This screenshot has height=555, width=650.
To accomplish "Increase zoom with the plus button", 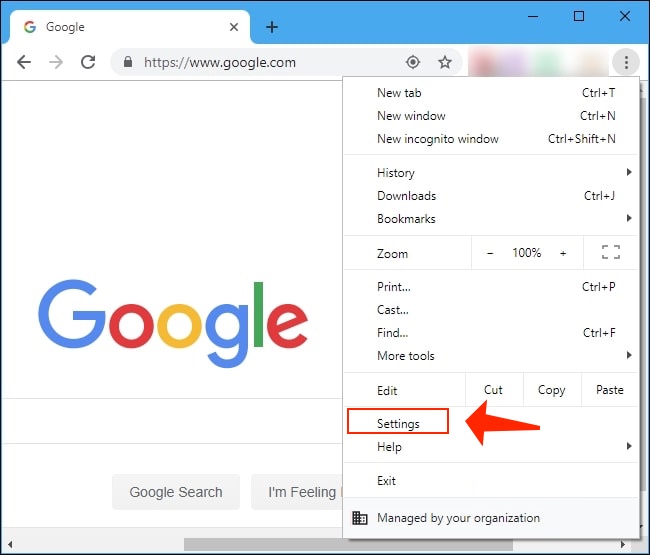I will (563, 253).
